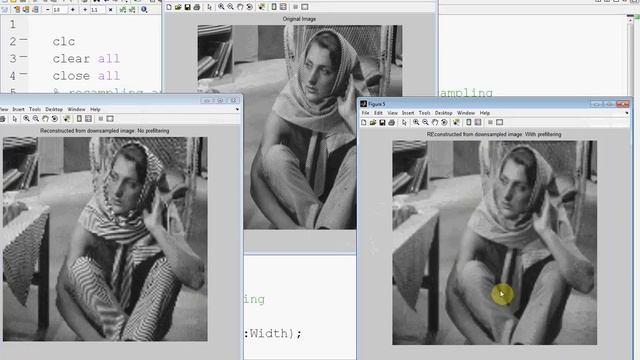Image resolution: width=640 pixels, height=360 pixels.
Task: Save Figure 5 with floppy icon
Action: point(382,122)
